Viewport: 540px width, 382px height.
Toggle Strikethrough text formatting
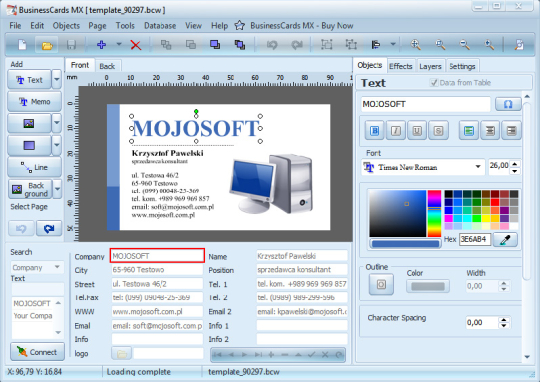pyautogui.click(x=438, y=131)
